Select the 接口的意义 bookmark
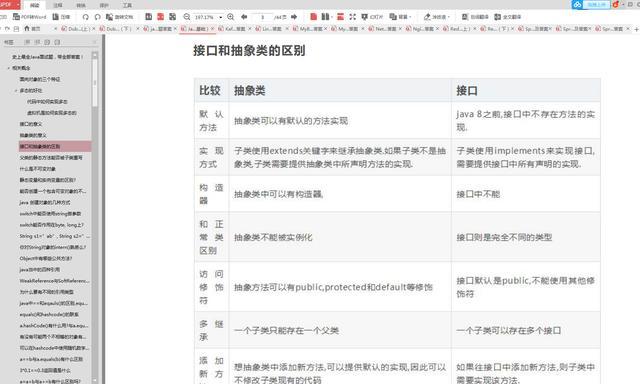The height and width of the screenshot is (384, 640). pyautogui.click(x=31, y=124)
